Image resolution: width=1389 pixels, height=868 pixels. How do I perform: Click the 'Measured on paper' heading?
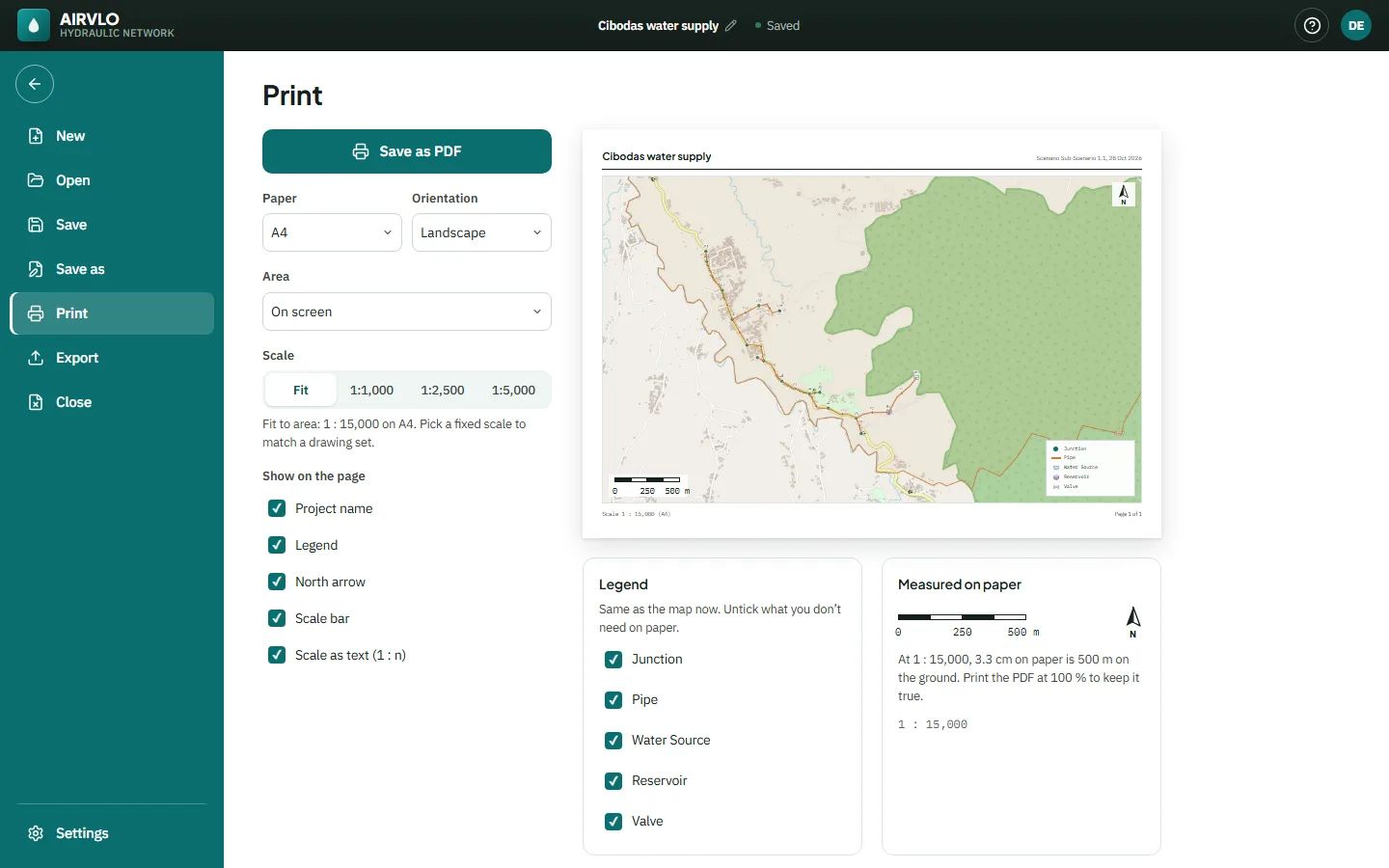pos(960,584)
